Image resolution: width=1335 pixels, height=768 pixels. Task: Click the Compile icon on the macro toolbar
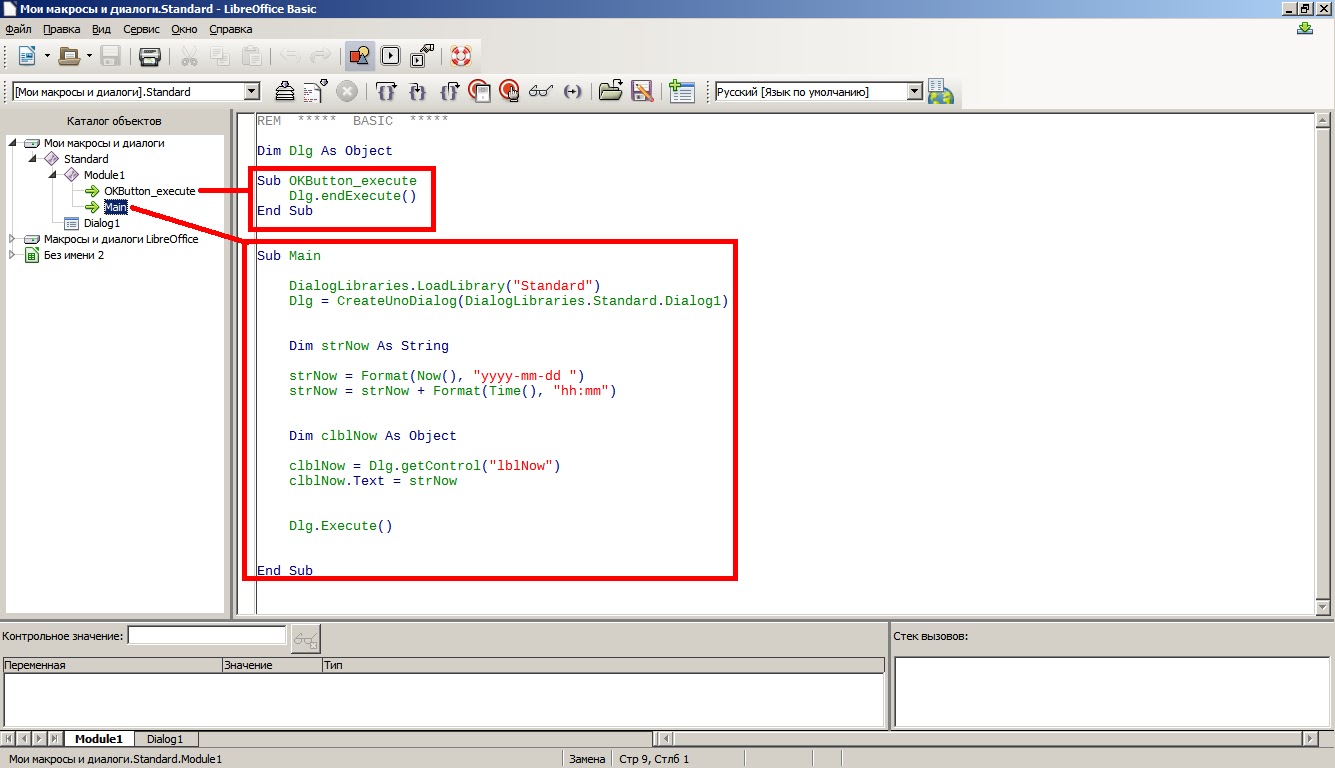pyautogui.click(x=285, y=91)
